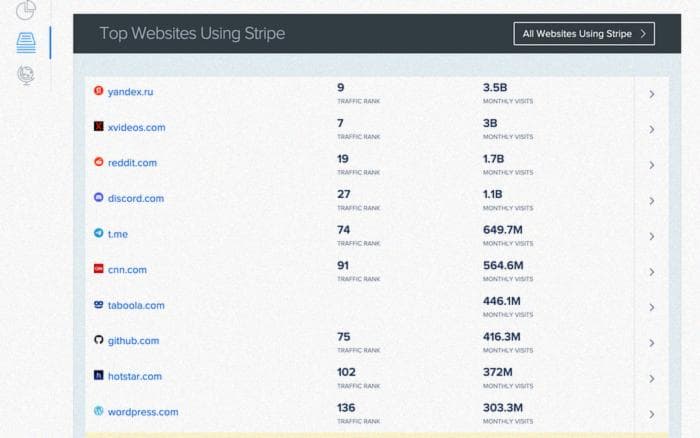Click the hotstar.com favicon

point(99,375)
